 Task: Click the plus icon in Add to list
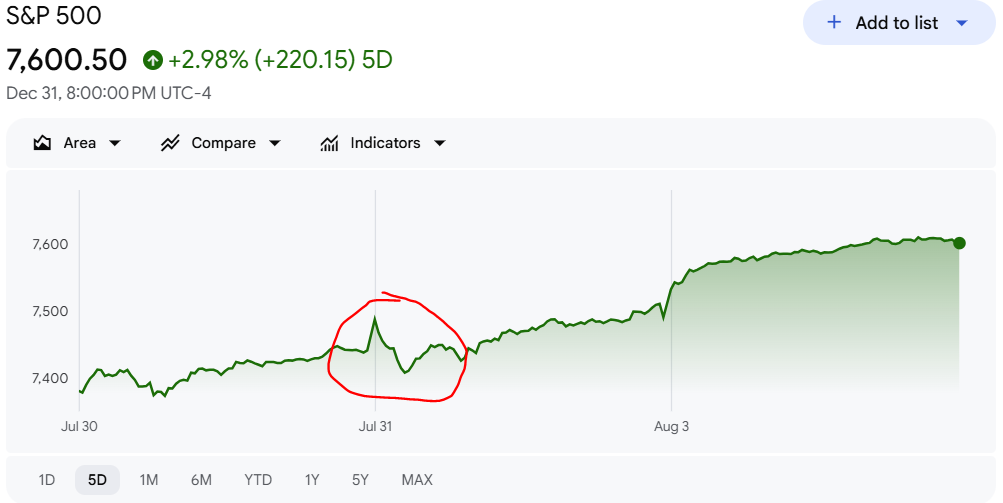834,22
